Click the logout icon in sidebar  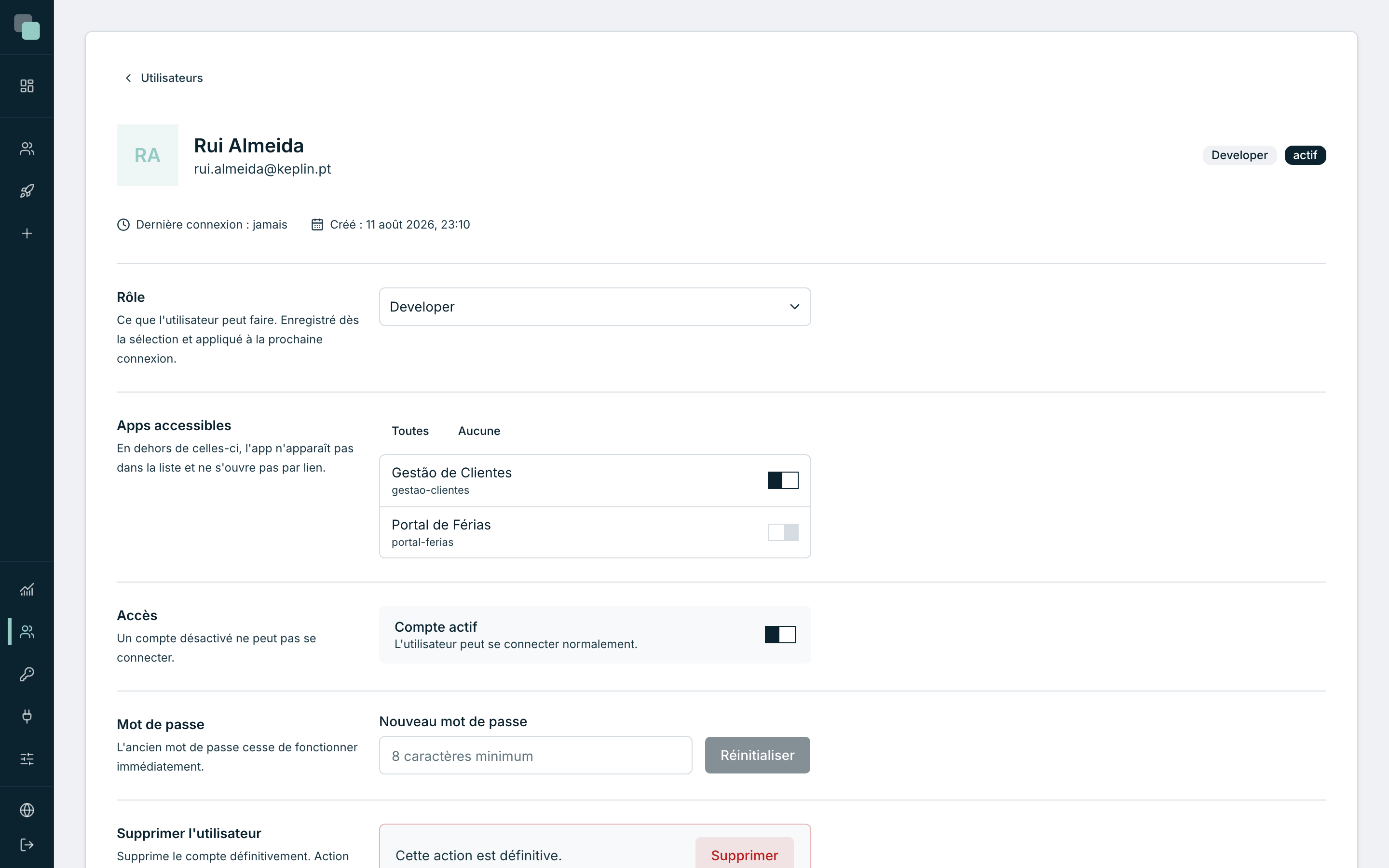(x=27, y=845)
